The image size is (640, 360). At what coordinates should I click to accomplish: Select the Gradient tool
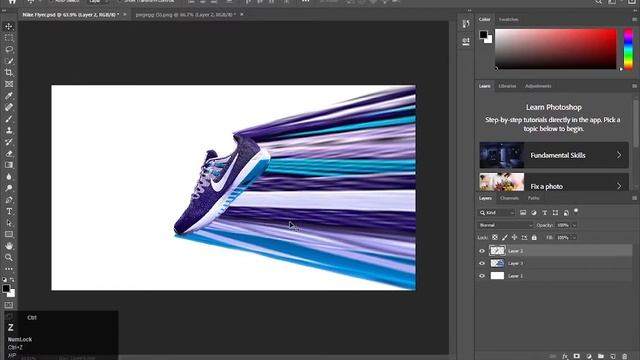click(x=9, y=165)
